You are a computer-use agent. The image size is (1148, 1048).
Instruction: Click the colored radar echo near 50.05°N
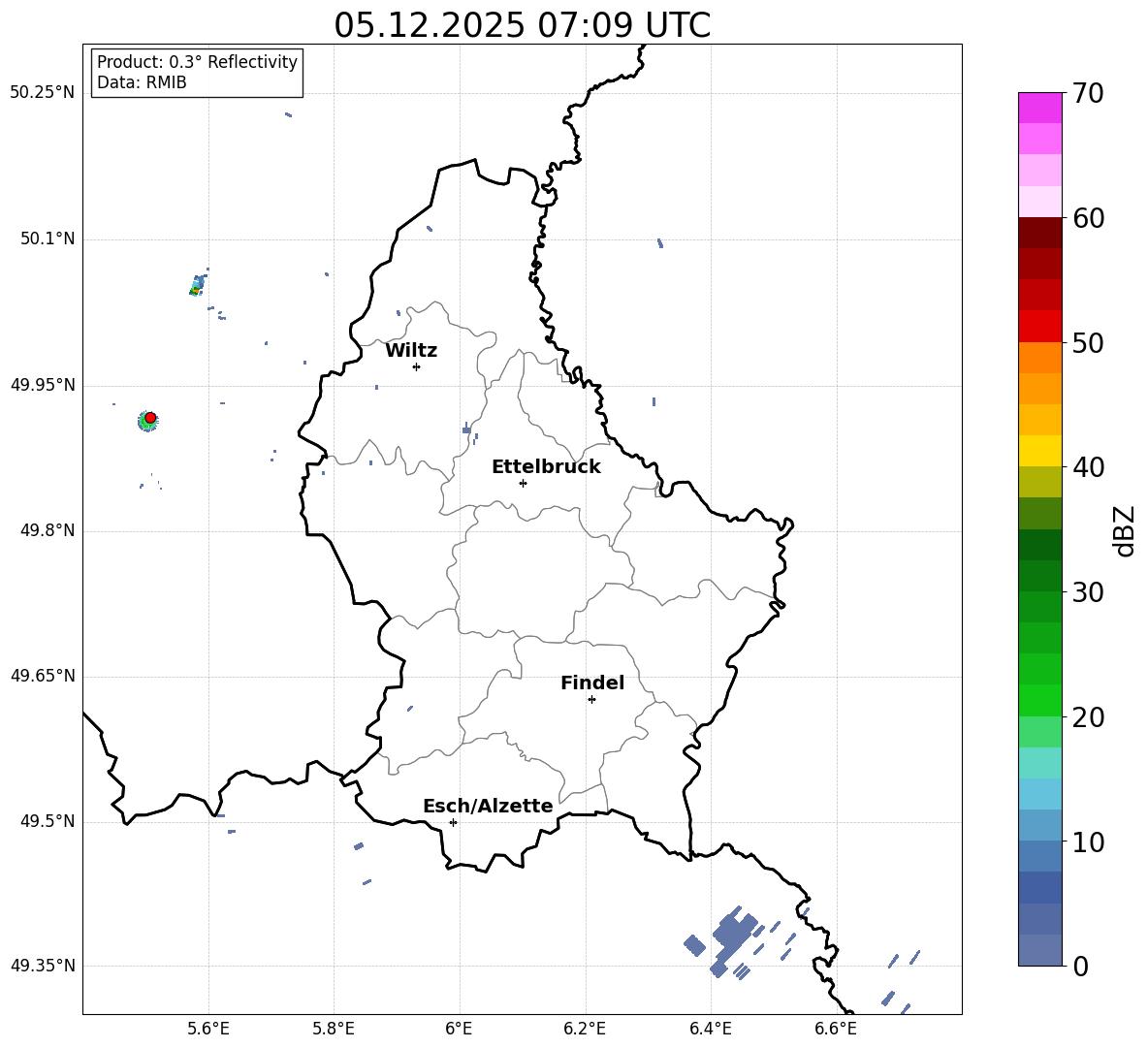click(198, 284)
